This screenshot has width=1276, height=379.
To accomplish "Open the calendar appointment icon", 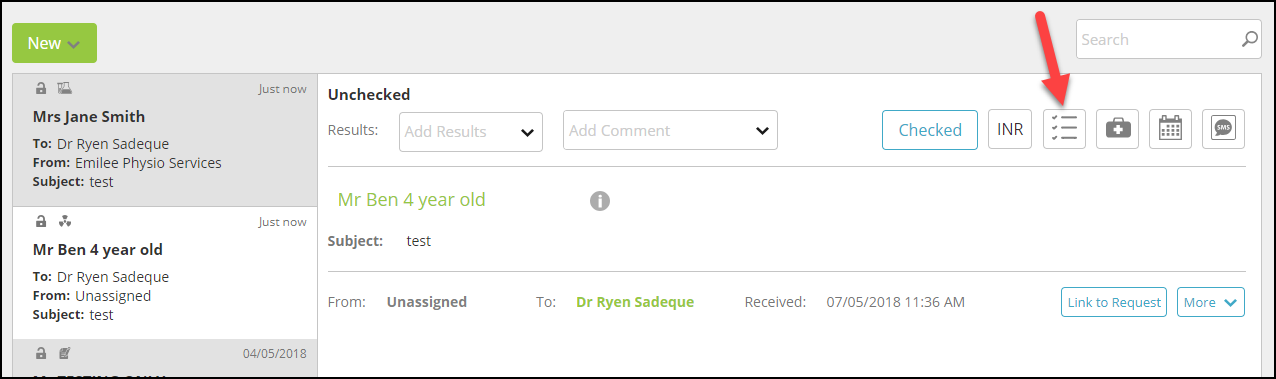I will coord(1170,129).
